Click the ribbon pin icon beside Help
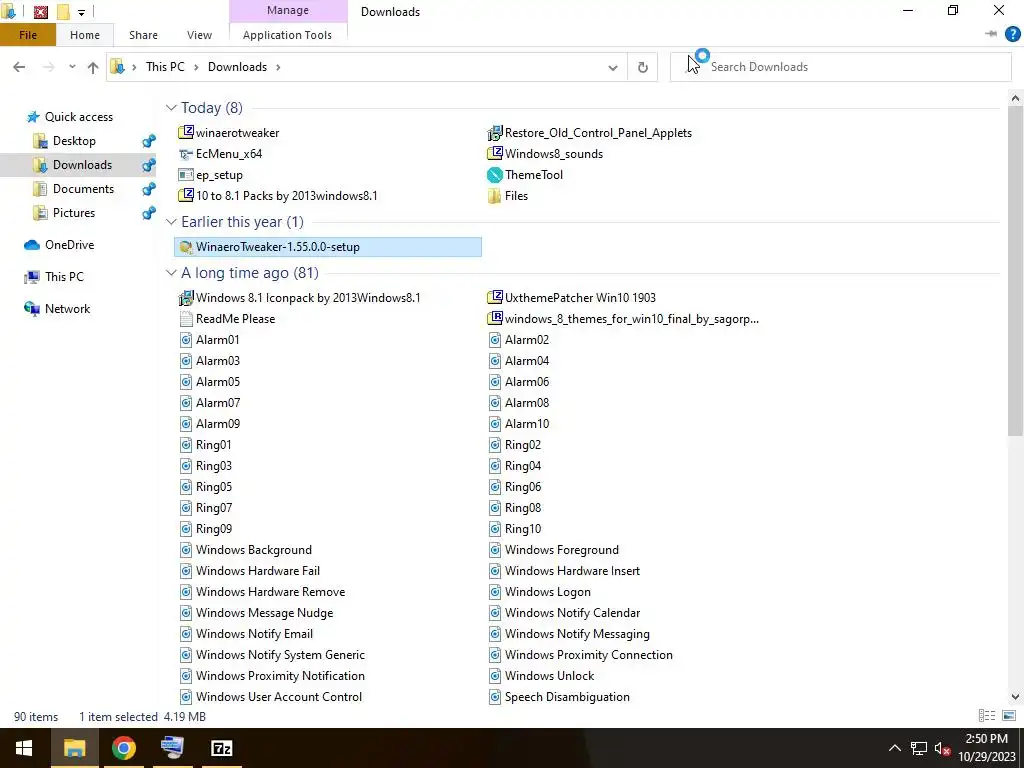 991,34
